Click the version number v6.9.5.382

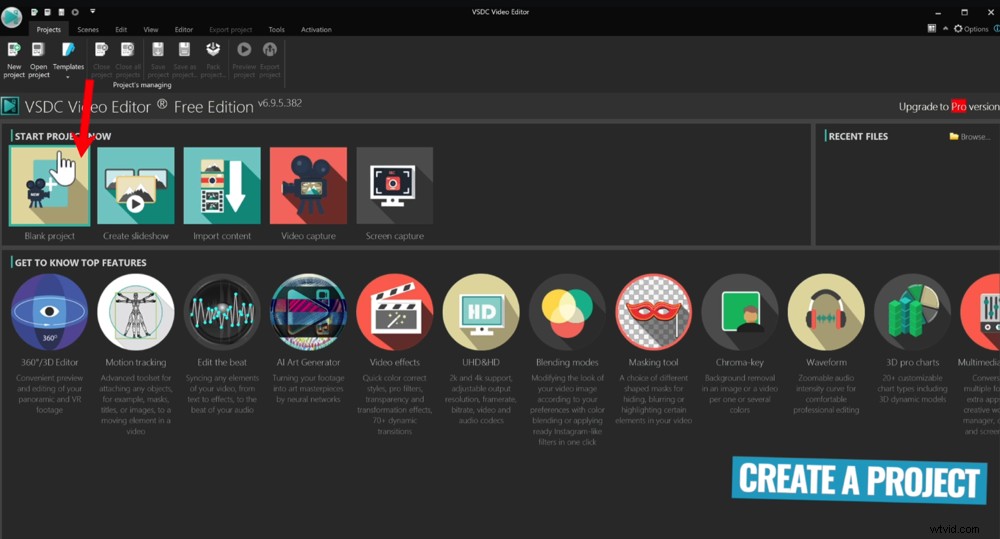(x=280, y=103)
